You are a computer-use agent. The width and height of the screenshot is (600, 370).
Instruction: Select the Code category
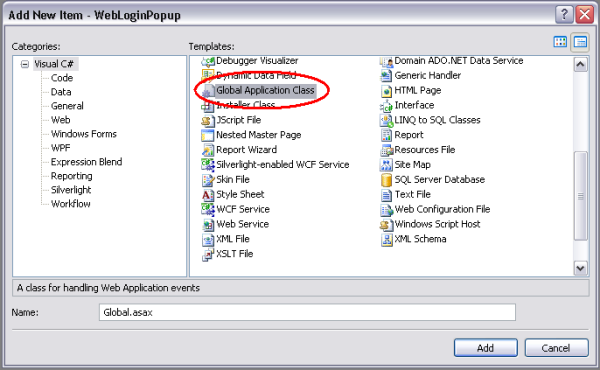pos(62,78)
